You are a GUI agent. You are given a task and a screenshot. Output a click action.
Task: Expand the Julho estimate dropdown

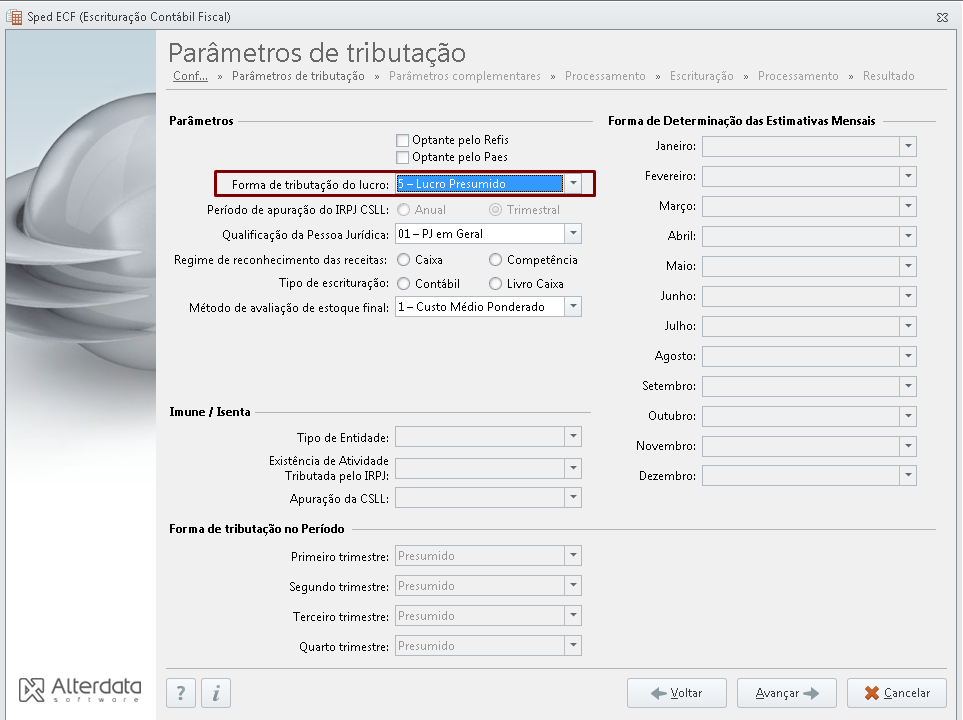pyautogui.click(x=908, y=326)
